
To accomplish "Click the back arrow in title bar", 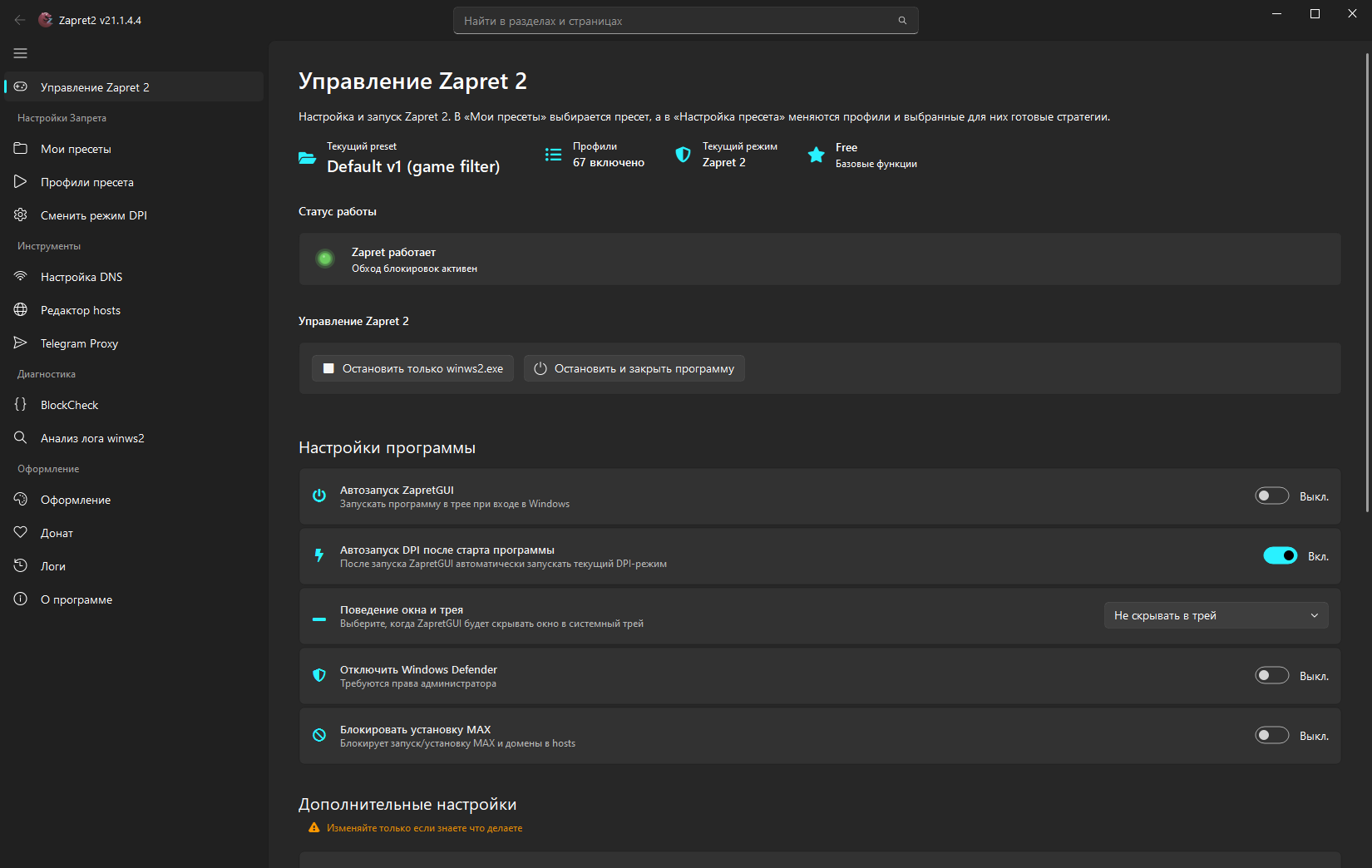I will tap(20, 20).
